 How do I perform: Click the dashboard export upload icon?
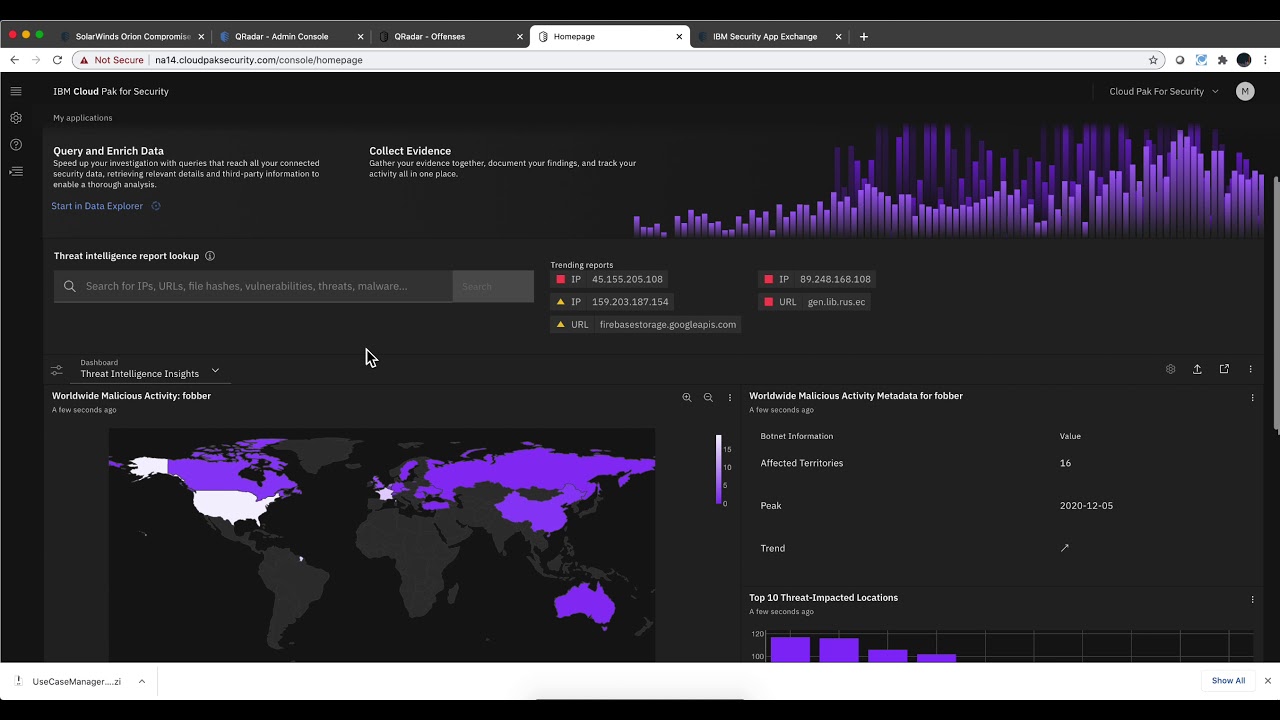click(x=1197, y=369)
